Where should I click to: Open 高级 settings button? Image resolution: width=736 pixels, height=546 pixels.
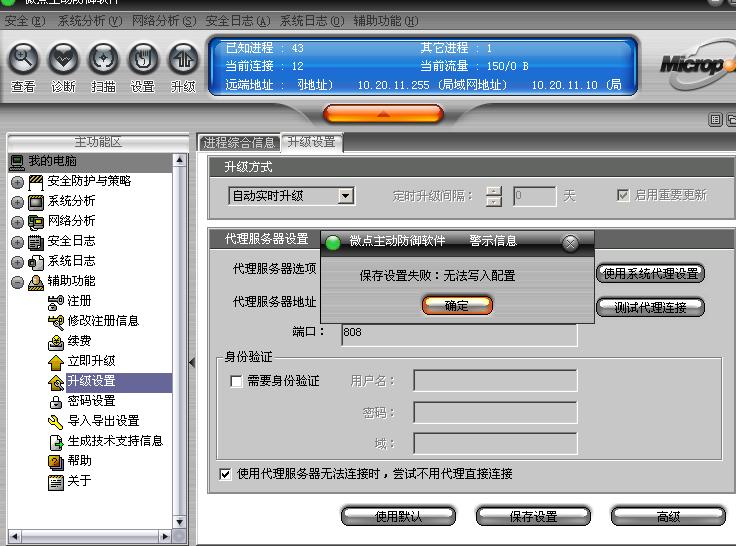pyautogui.click(x=668, y=517)
